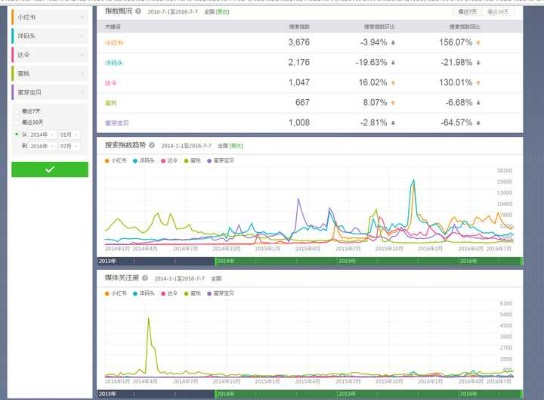Open the 小红书 keyword link in table
This screenshot has height=400, width=544.
(114, 43)
